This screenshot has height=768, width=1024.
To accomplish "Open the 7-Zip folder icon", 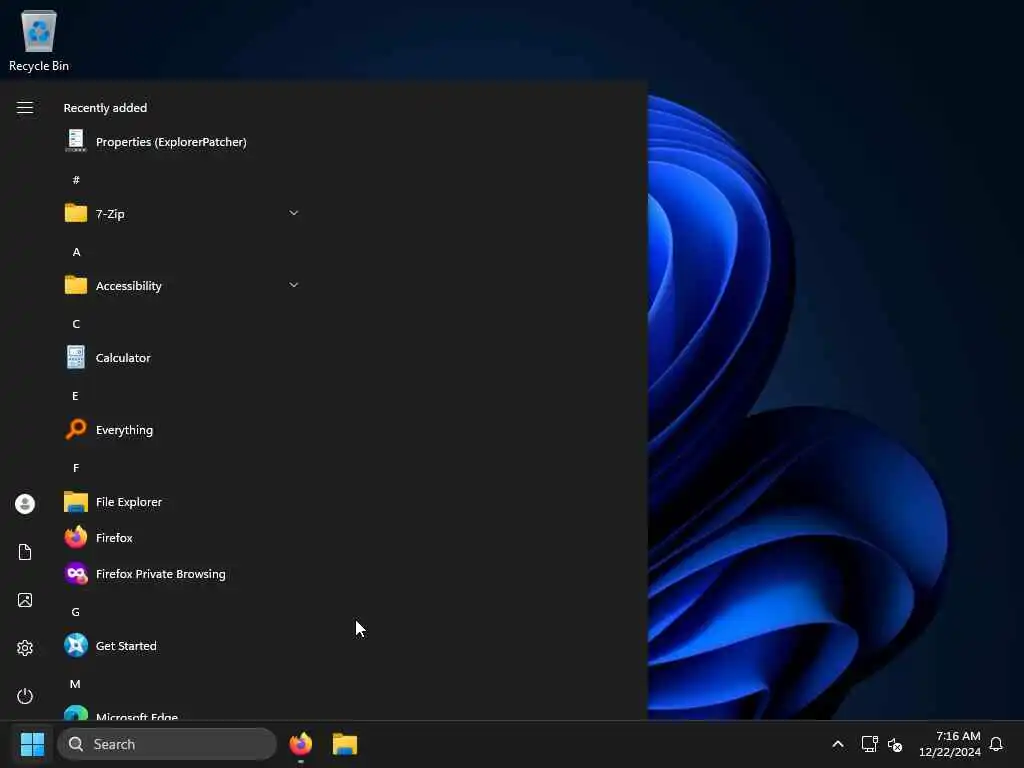I will tap(76, 214).
